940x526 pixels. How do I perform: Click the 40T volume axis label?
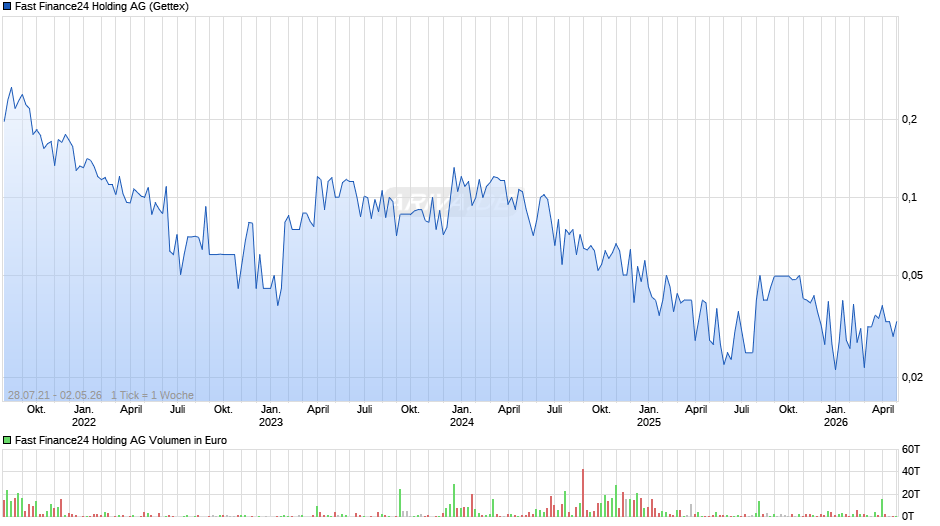pos(911,471)
